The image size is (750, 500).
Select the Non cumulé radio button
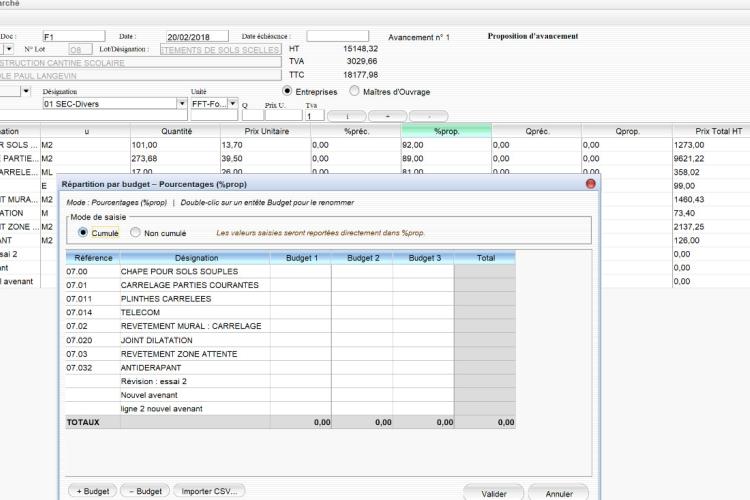click(x=135, y=232)
